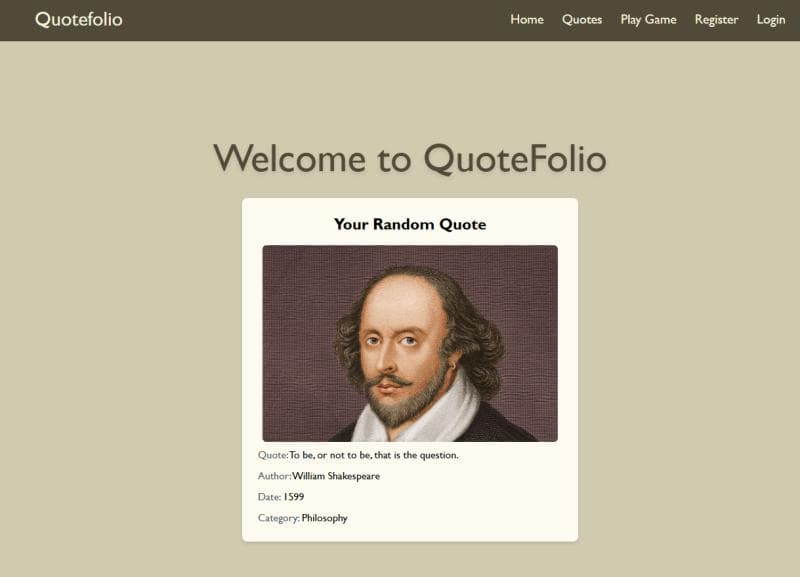Image resolution: width=800 pixels, height=577 pixels.
Task: Click the Your Random Quote heading
Action: 410,225
